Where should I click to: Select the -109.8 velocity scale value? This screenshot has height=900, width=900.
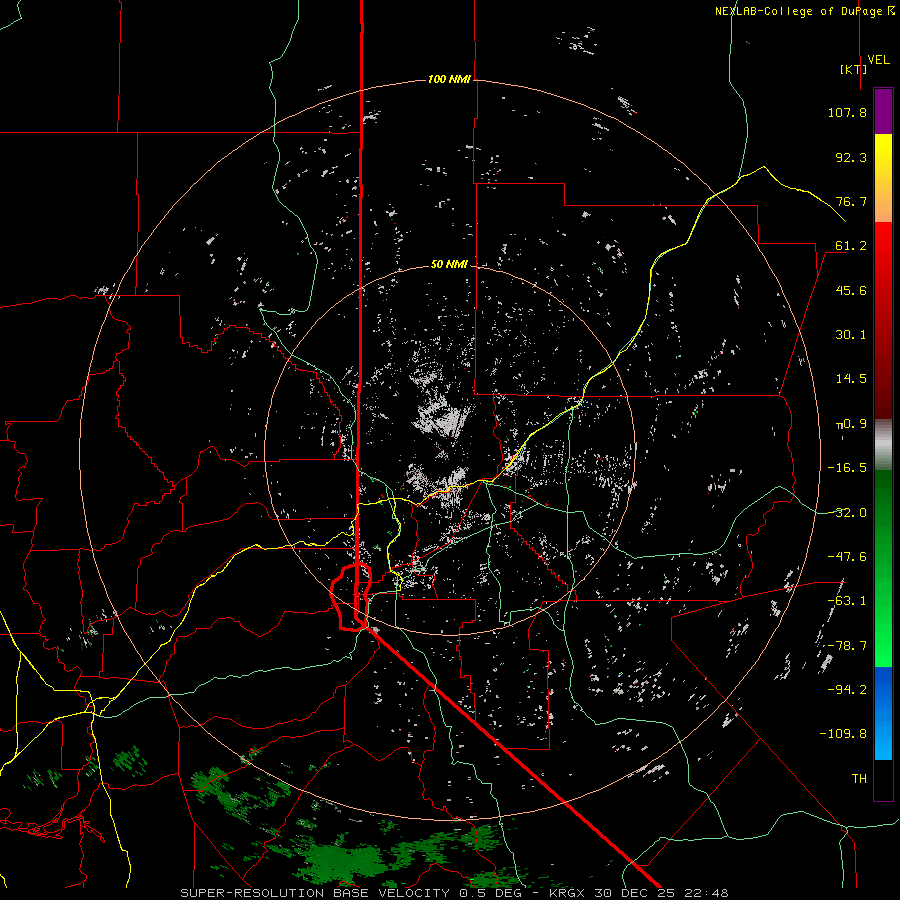[843, 734]
